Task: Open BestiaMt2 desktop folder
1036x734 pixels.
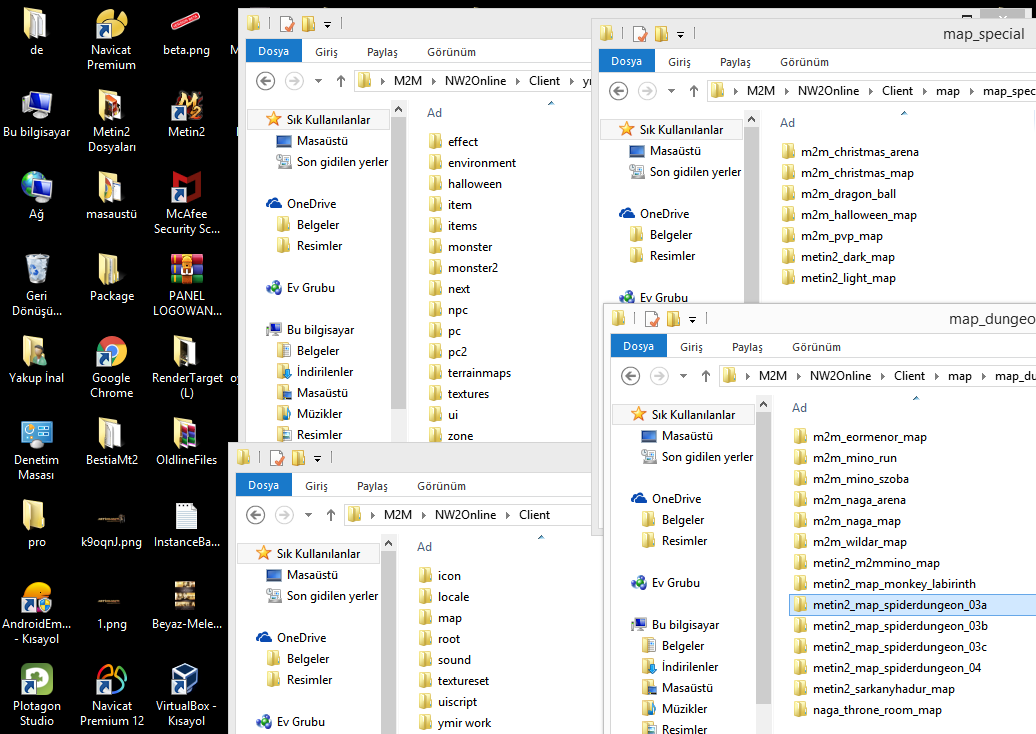Action: [x=111, y=442]
